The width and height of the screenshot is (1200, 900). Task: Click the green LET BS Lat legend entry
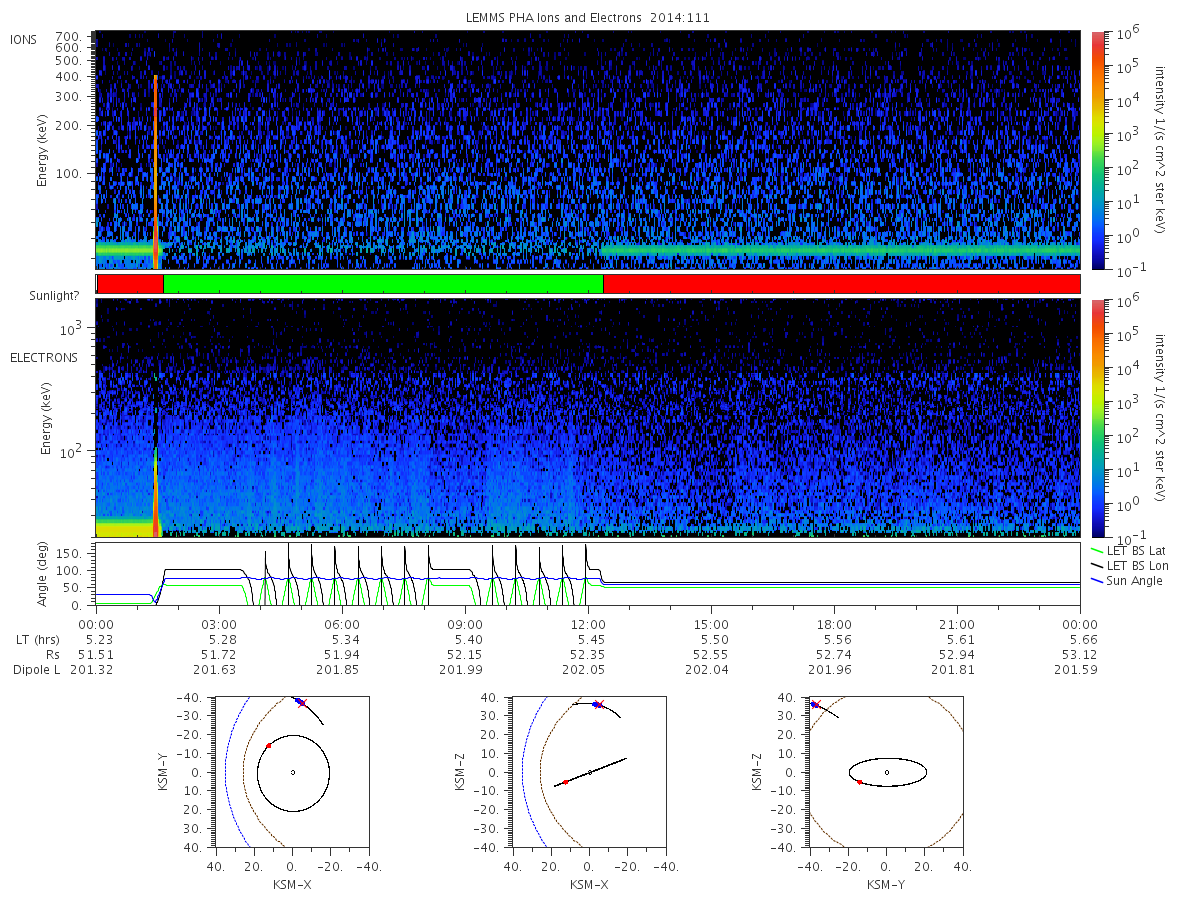[x=1134, y=551]
